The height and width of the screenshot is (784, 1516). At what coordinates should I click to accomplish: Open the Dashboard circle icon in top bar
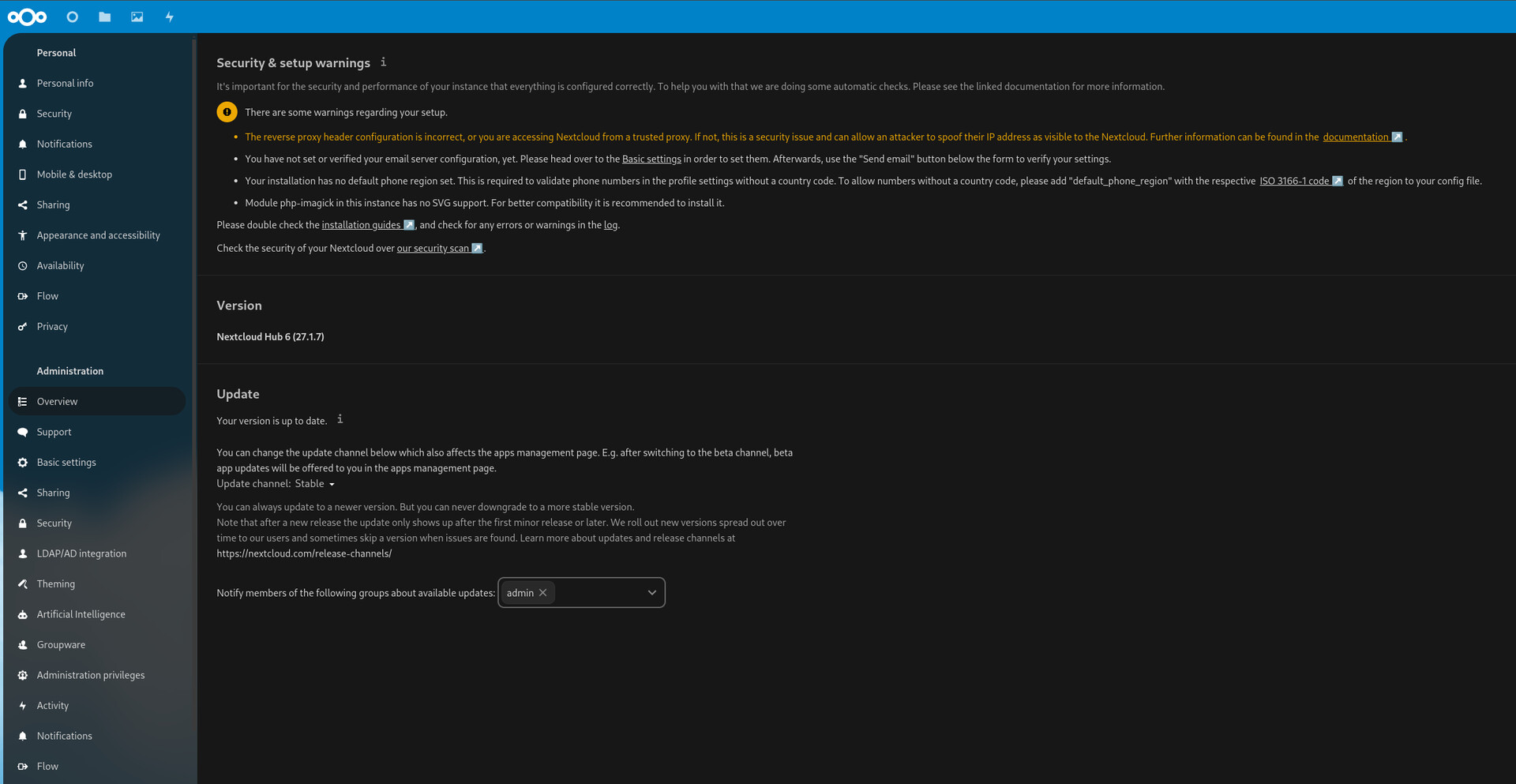72,17
